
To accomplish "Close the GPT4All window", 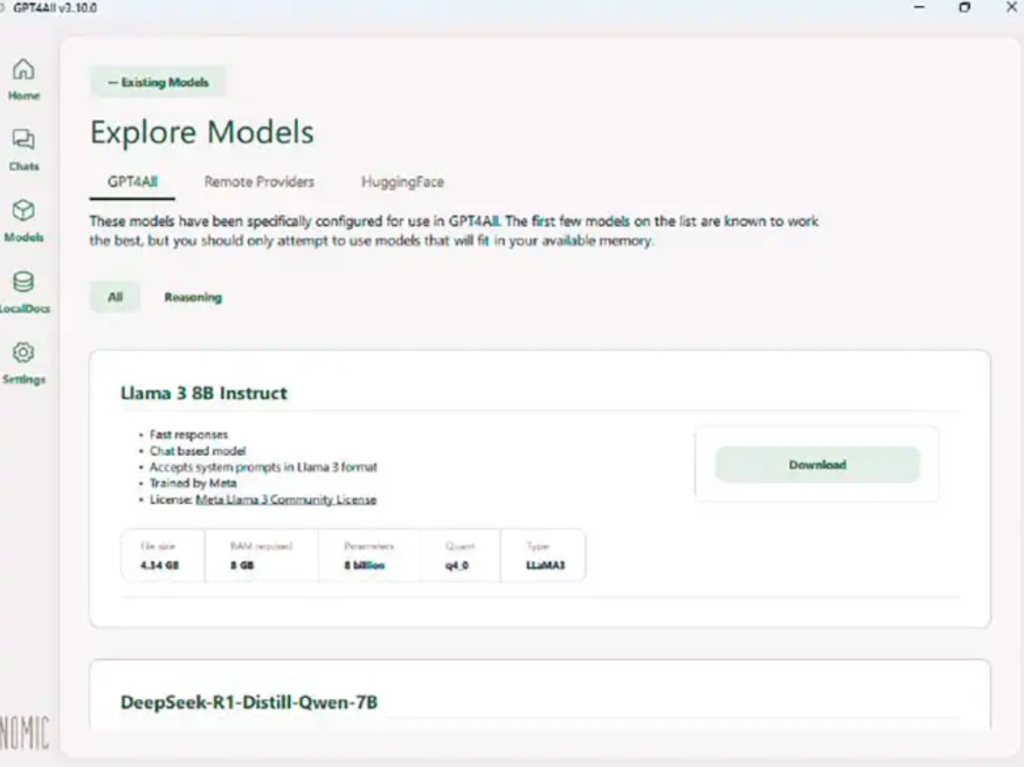I will (x=1010, y=8).
